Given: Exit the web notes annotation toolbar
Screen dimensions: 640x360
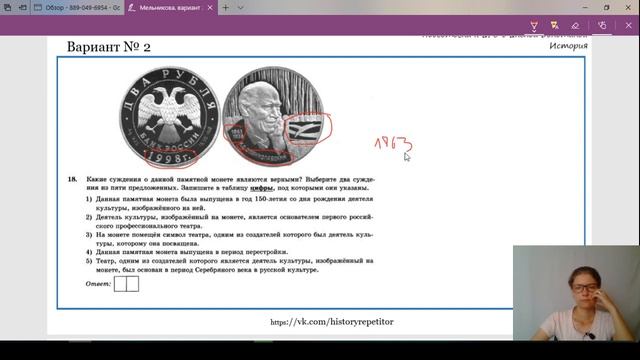Looking at the screenshot, I should (629, 25).
